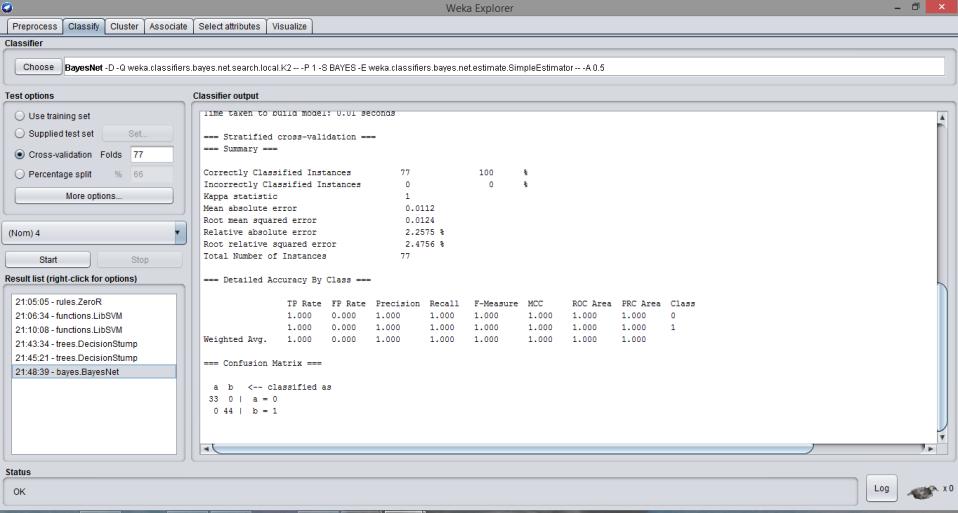Click the Correctly Classified Instances line
This screenshot has width=958, height=513.
pos(365,173)
